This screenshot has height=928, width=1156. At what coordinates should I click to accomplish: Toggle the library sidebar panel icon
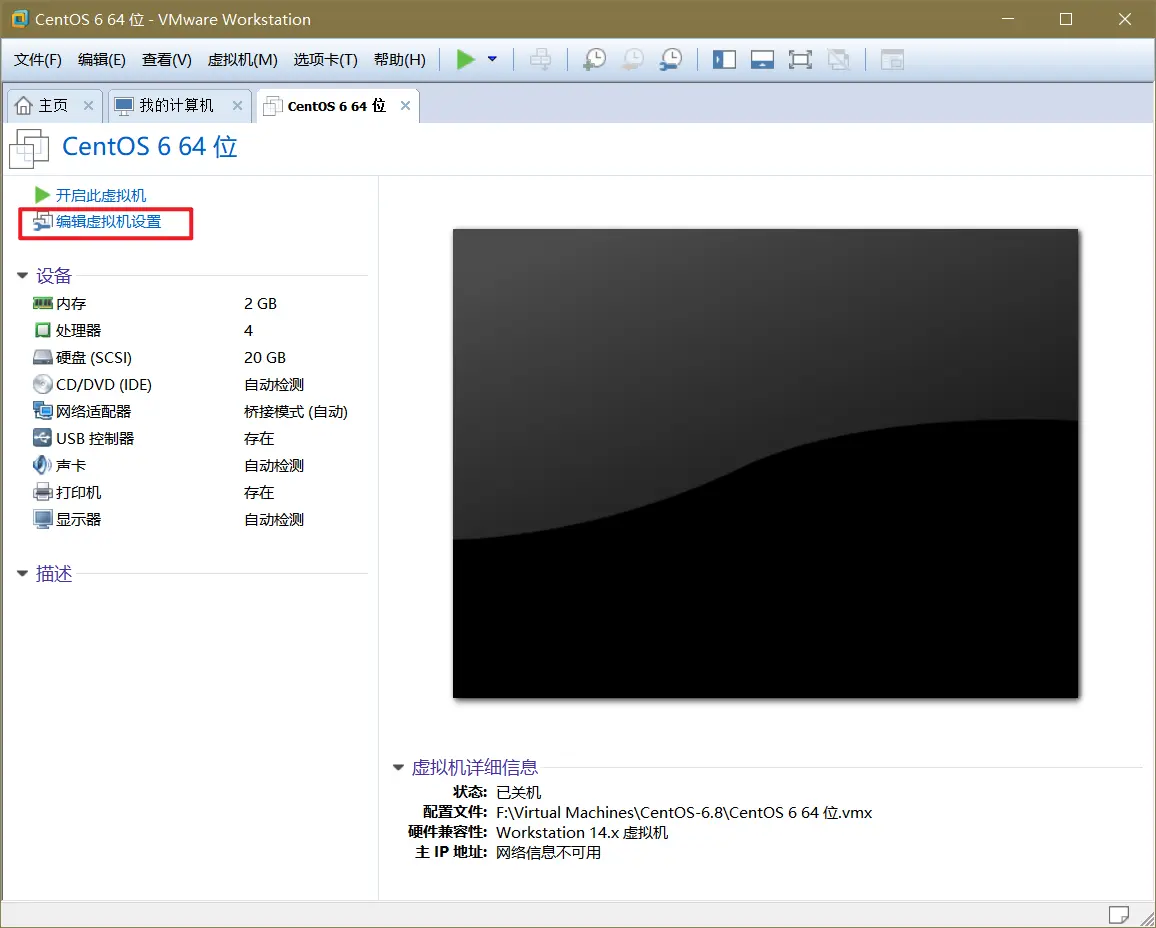724,59
